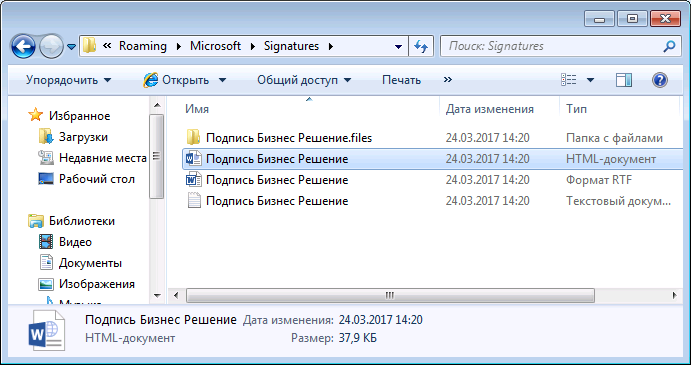Open address bar history dropdown
This screenshot has height=365, width=691.
(398, 46)
